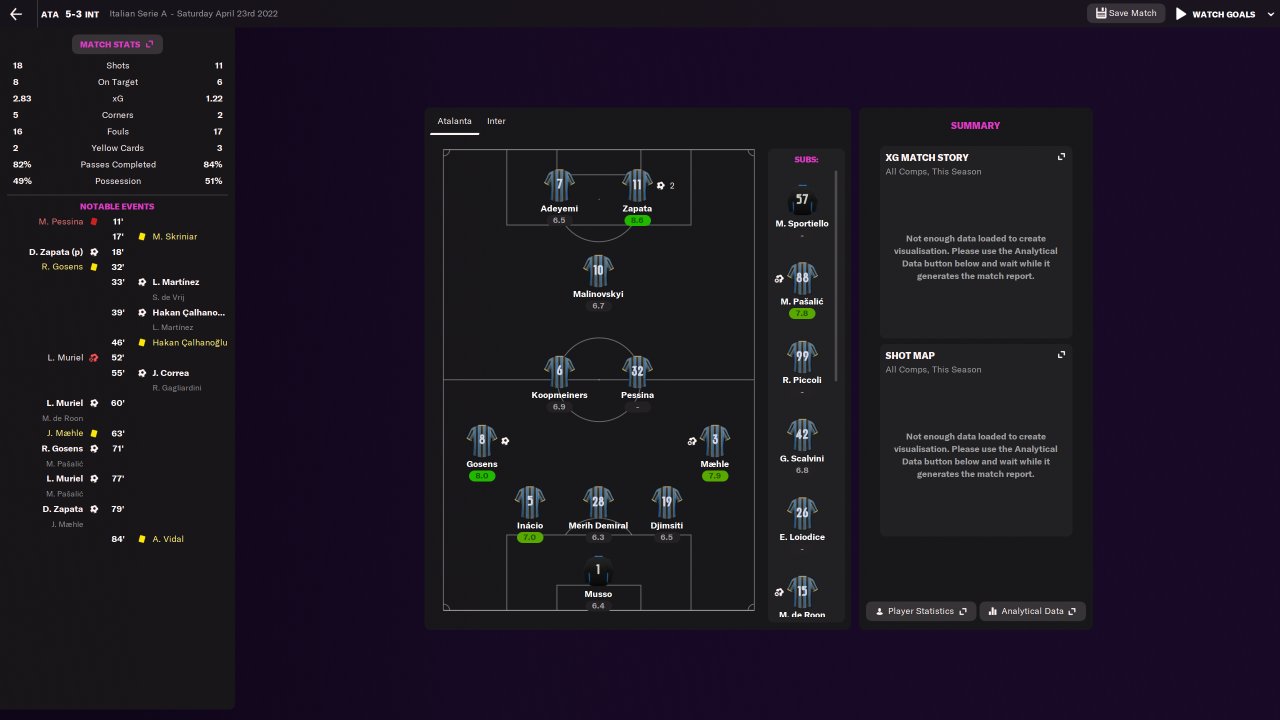Click J. Correa in Notable Events

point(171,373)
